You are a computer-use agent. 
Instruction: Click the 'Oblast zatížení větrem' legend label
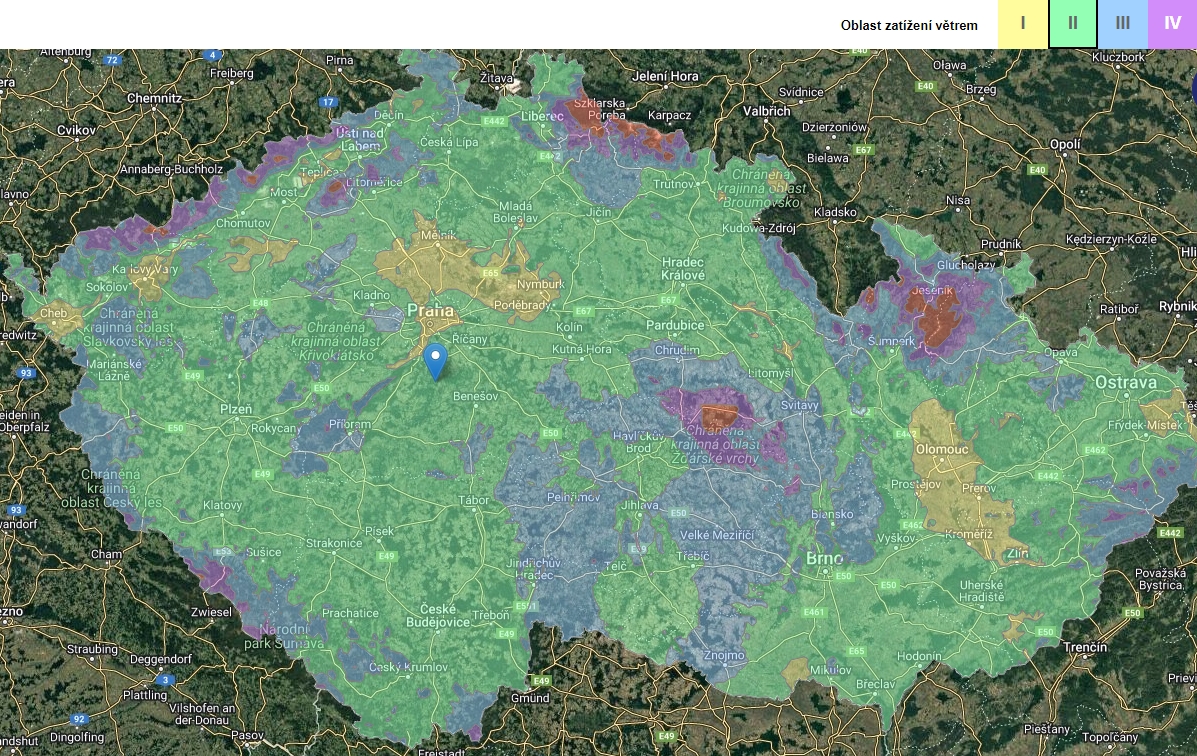(x=909, y=25)
